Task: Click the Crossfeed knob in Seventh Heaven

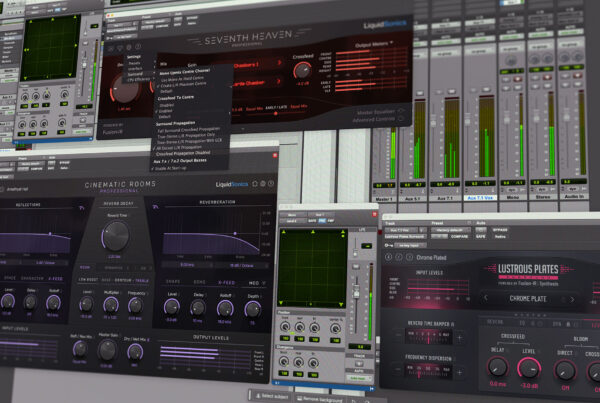Action: coord(302,71)
